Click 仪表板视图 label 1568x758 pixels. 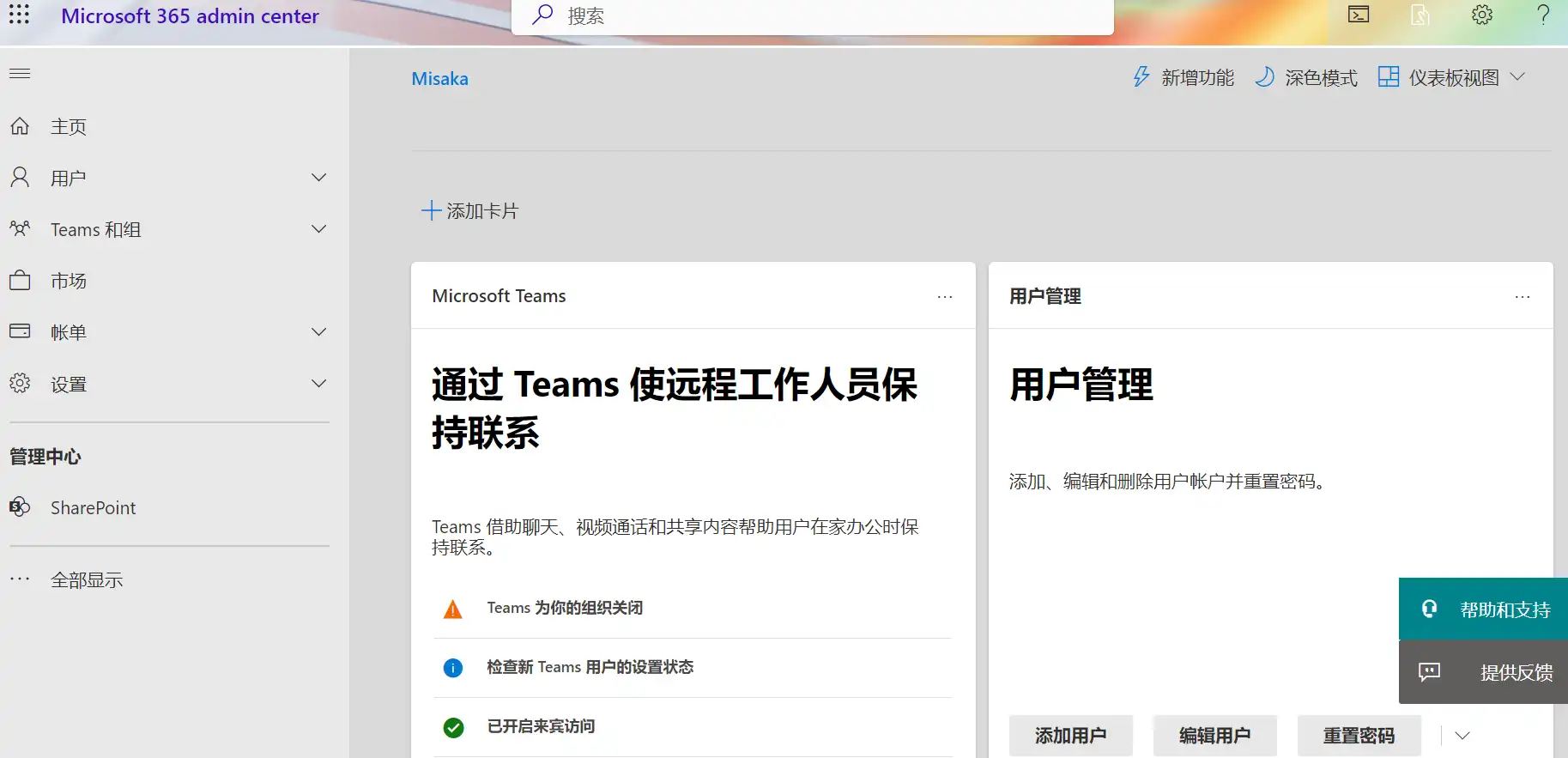pos(1454,78)
